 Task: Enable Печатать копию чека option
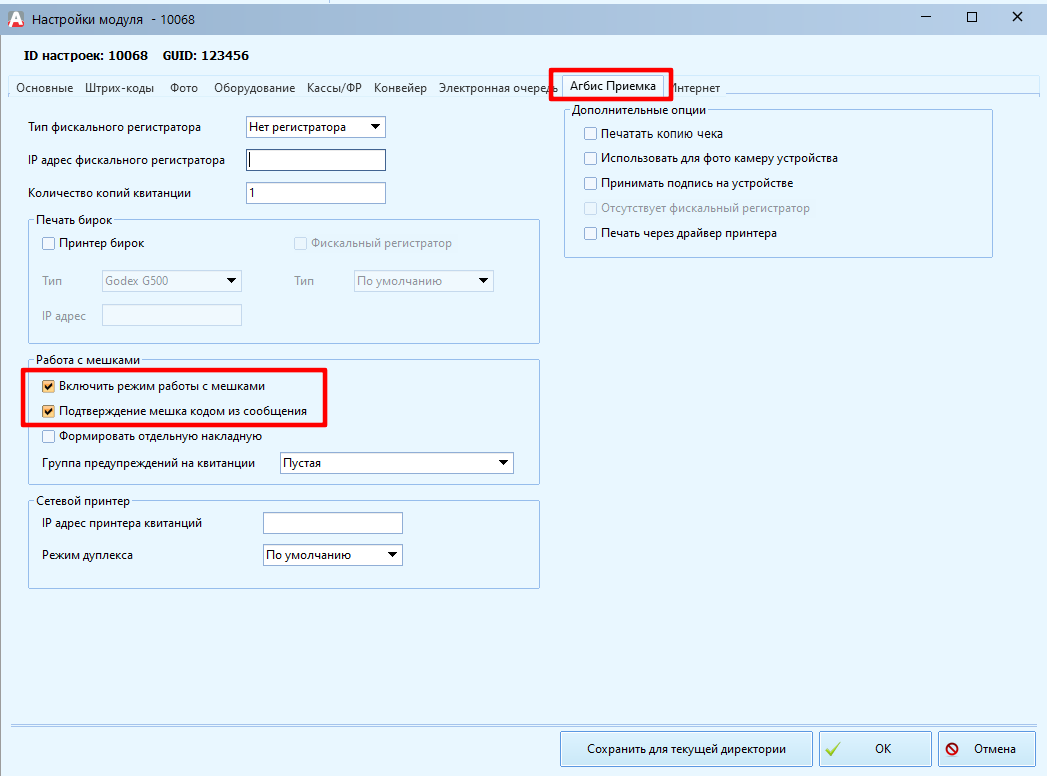click(590, 134)
